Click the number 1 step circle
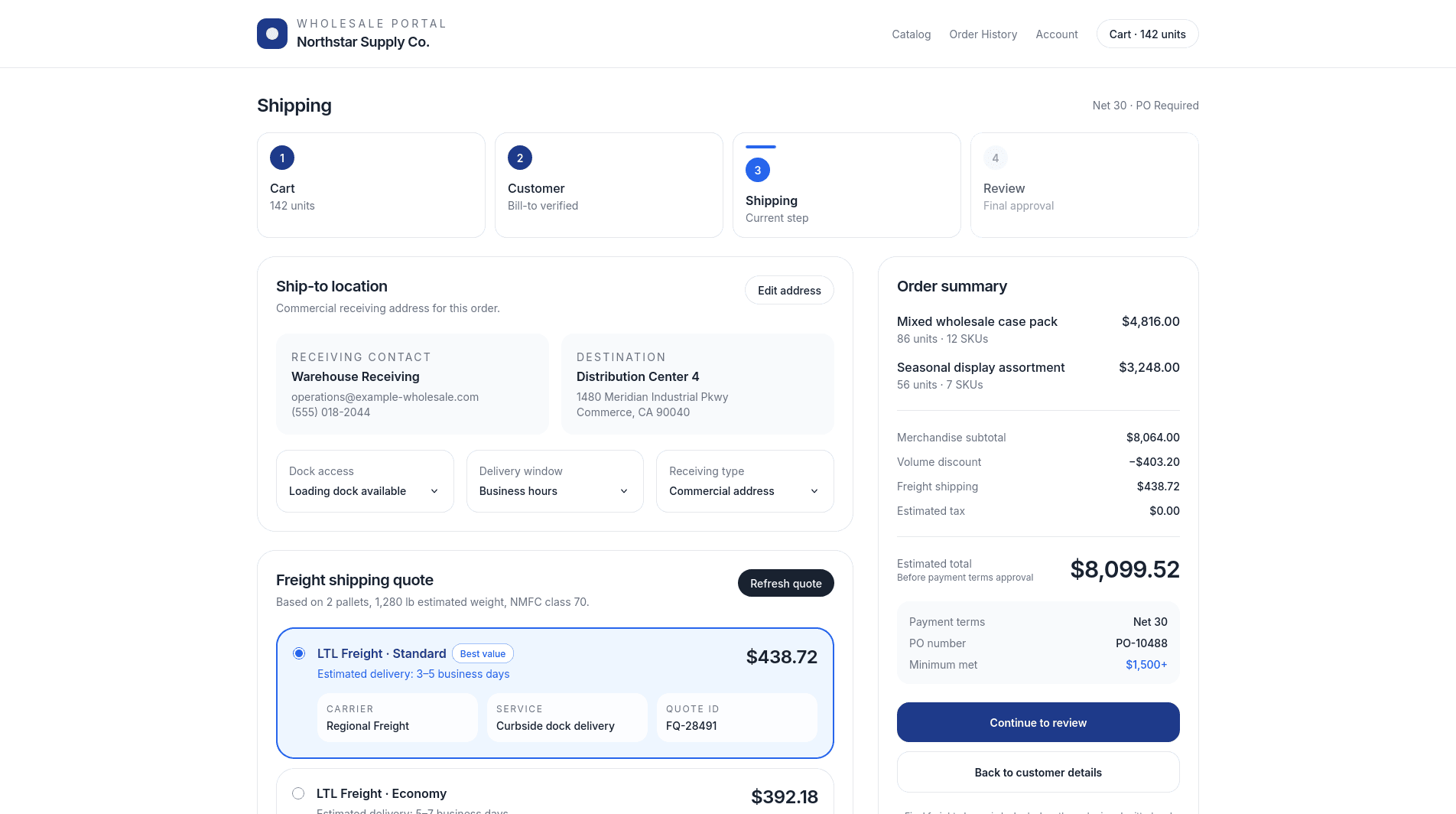Viewport: 1456px width, 814px height. pos(282,158)
